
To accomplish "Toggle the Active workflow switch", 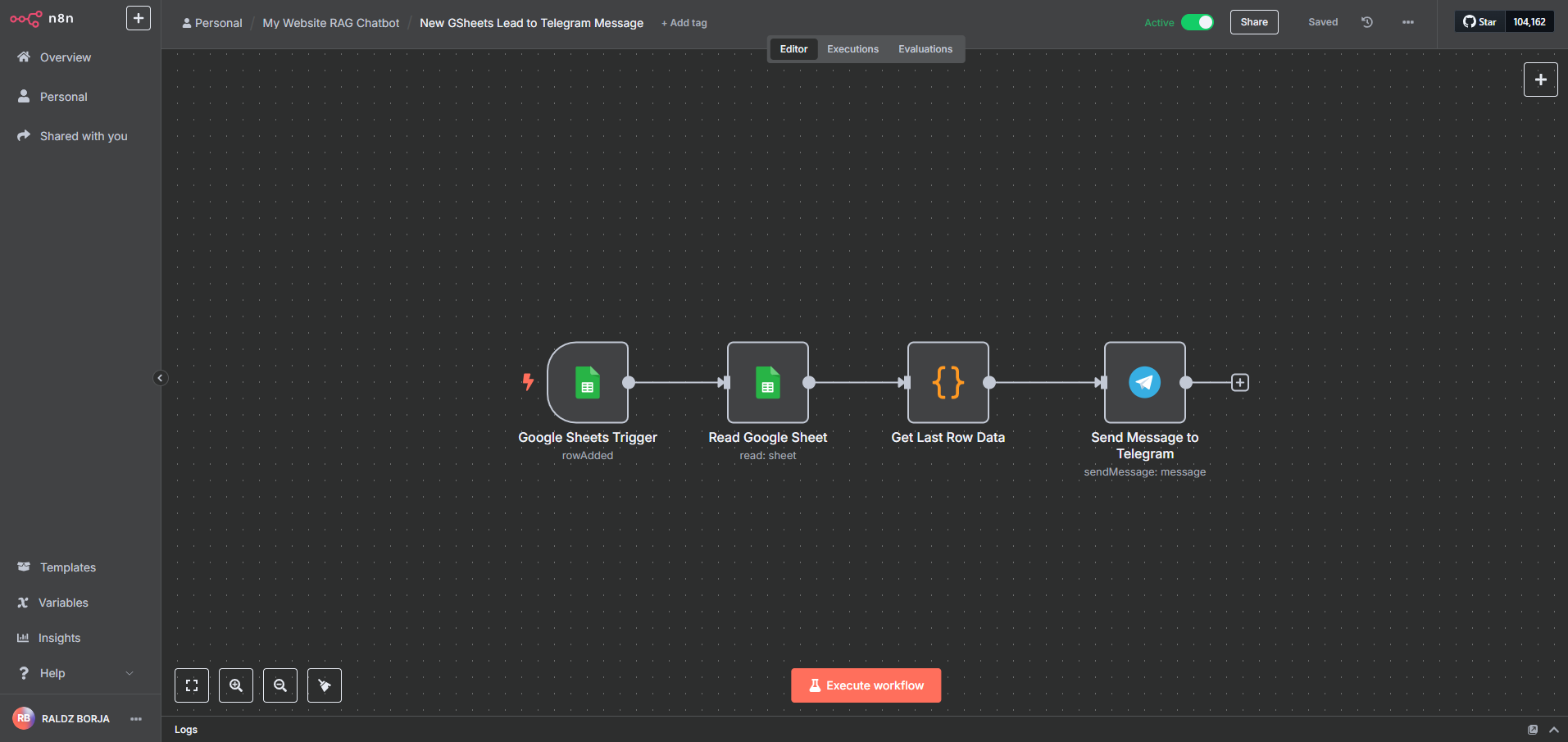I will 1198,22.
